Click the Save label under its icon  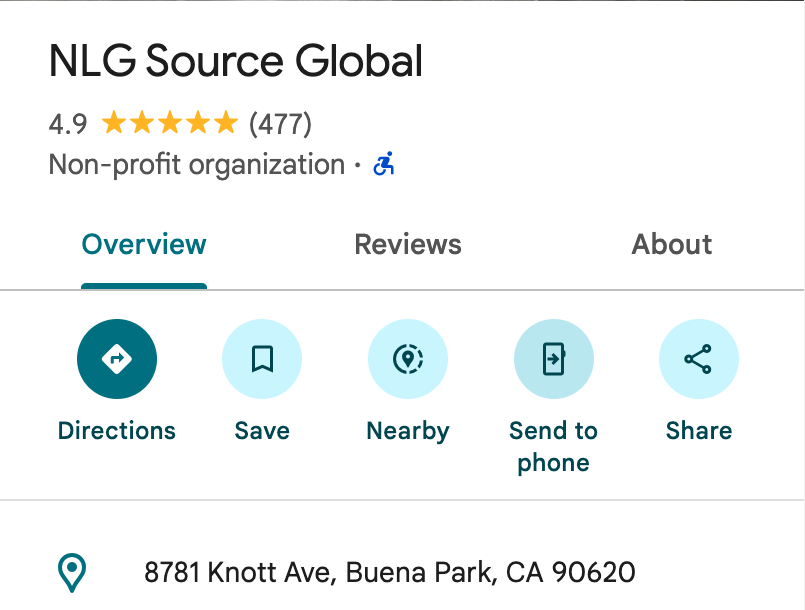262,430
